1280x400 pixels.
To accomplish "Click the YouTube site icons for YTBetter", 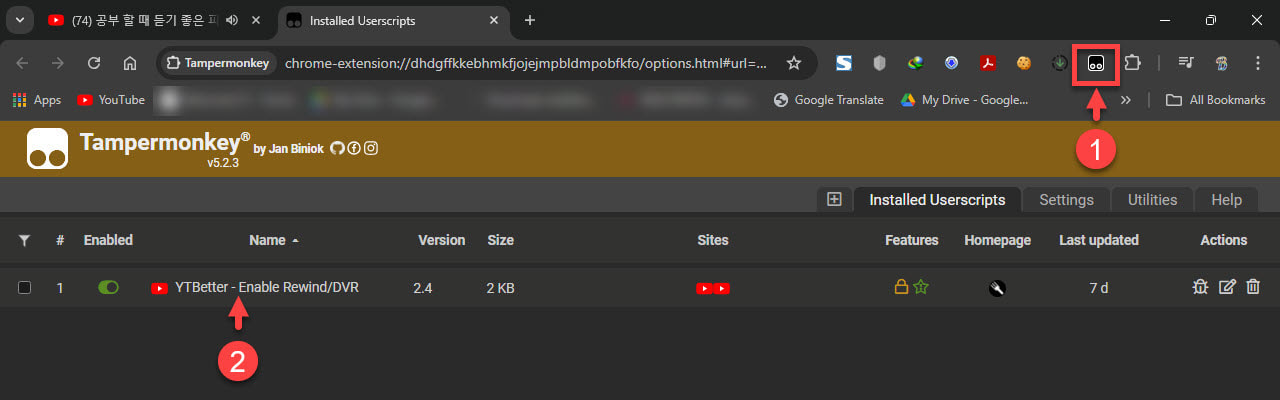I will pyautogui.click(x=713, y=288).
